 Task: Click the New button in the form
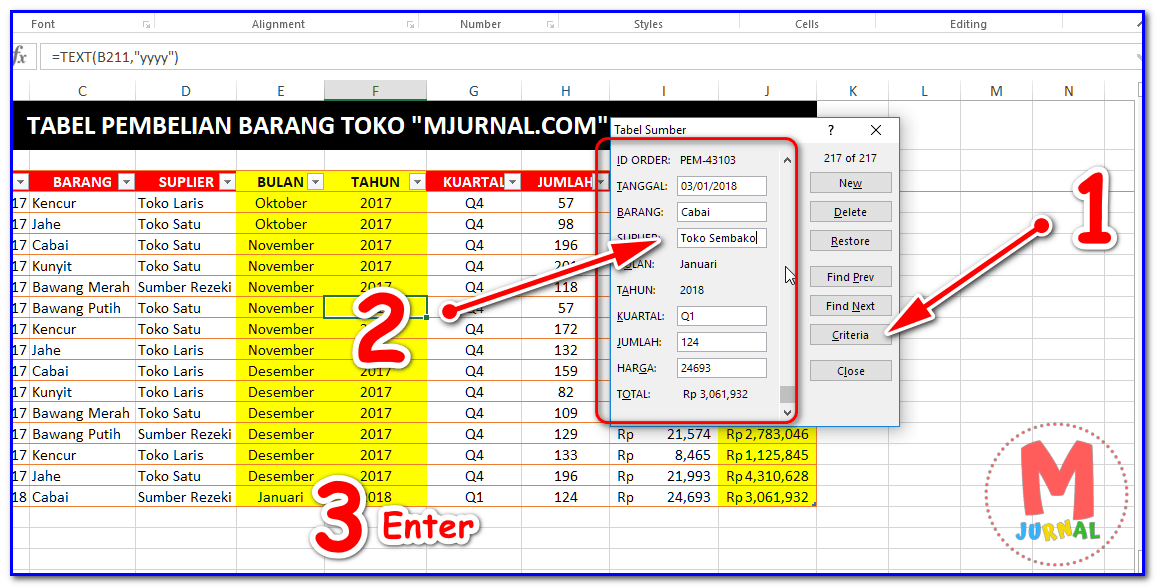coord(850,183)
